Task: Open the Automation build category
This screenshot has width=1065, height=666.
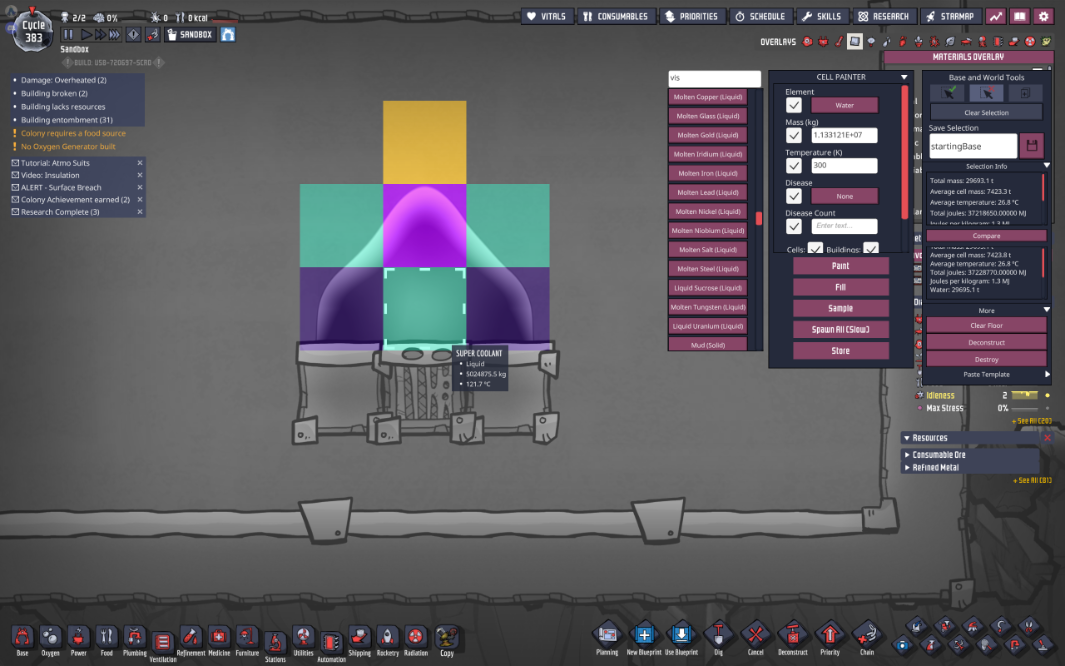Action: 331,644
